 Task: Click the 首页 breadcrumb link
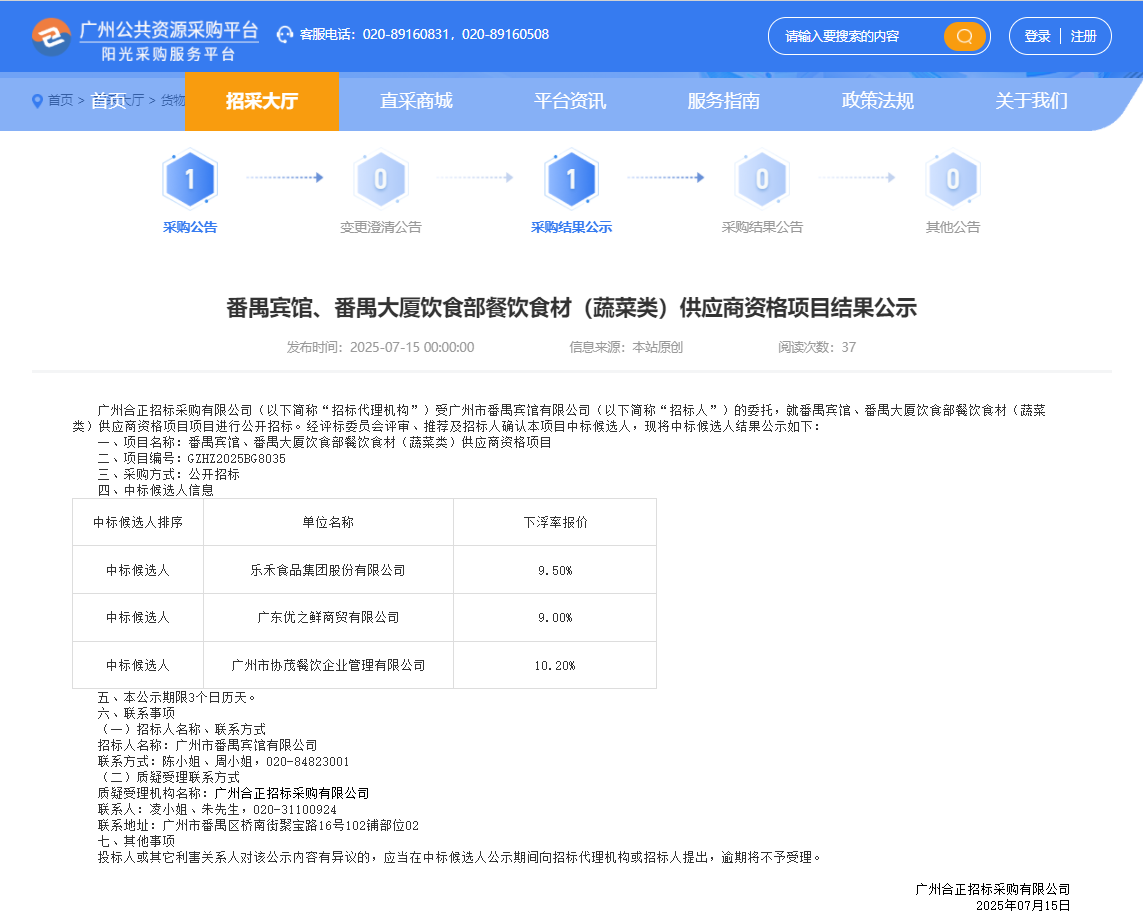[61, 101]
